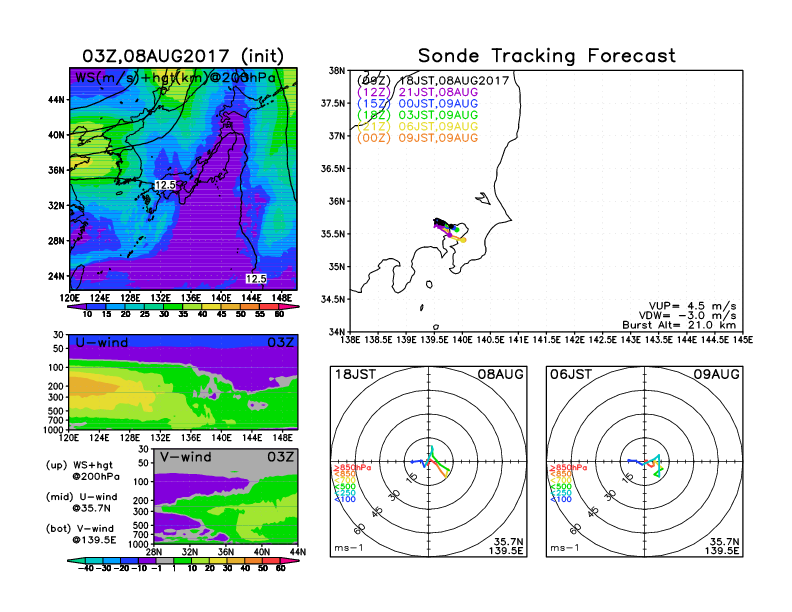Click the "VUP= 4.5 m/s" parameter
Image resolution: width=792 pixels, height=612 pixels.
point(692,306)
